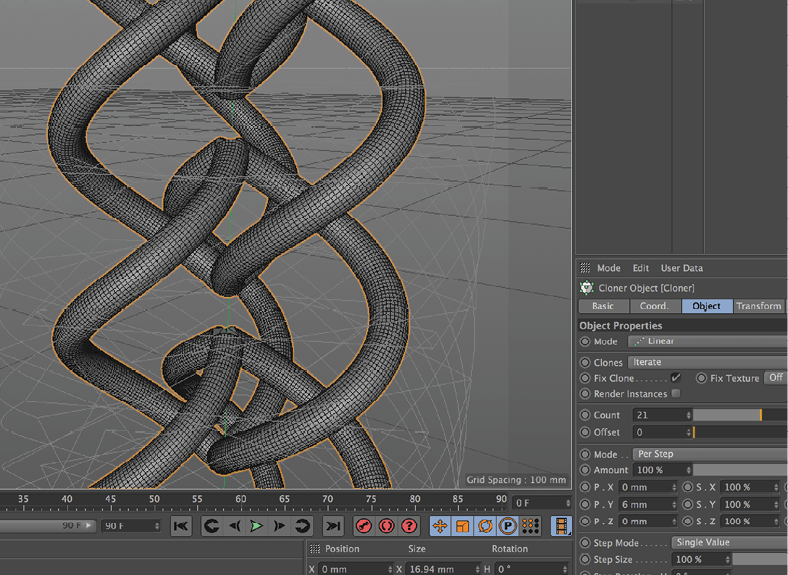The height and width of the screenshot is (575, 788).
Task: Jump to the start of animation
Action: (x=181, y=526)
